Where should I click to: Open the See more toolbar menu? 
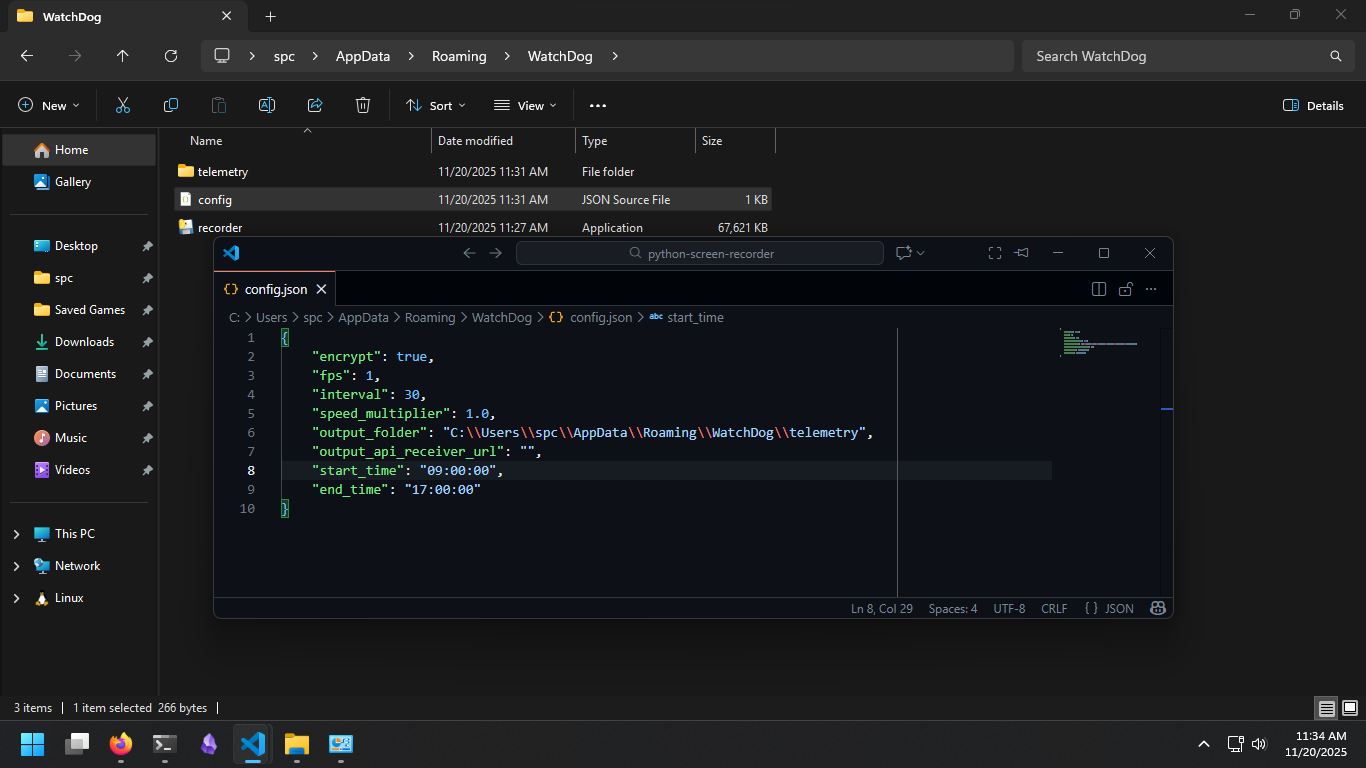tap(597, 105)
